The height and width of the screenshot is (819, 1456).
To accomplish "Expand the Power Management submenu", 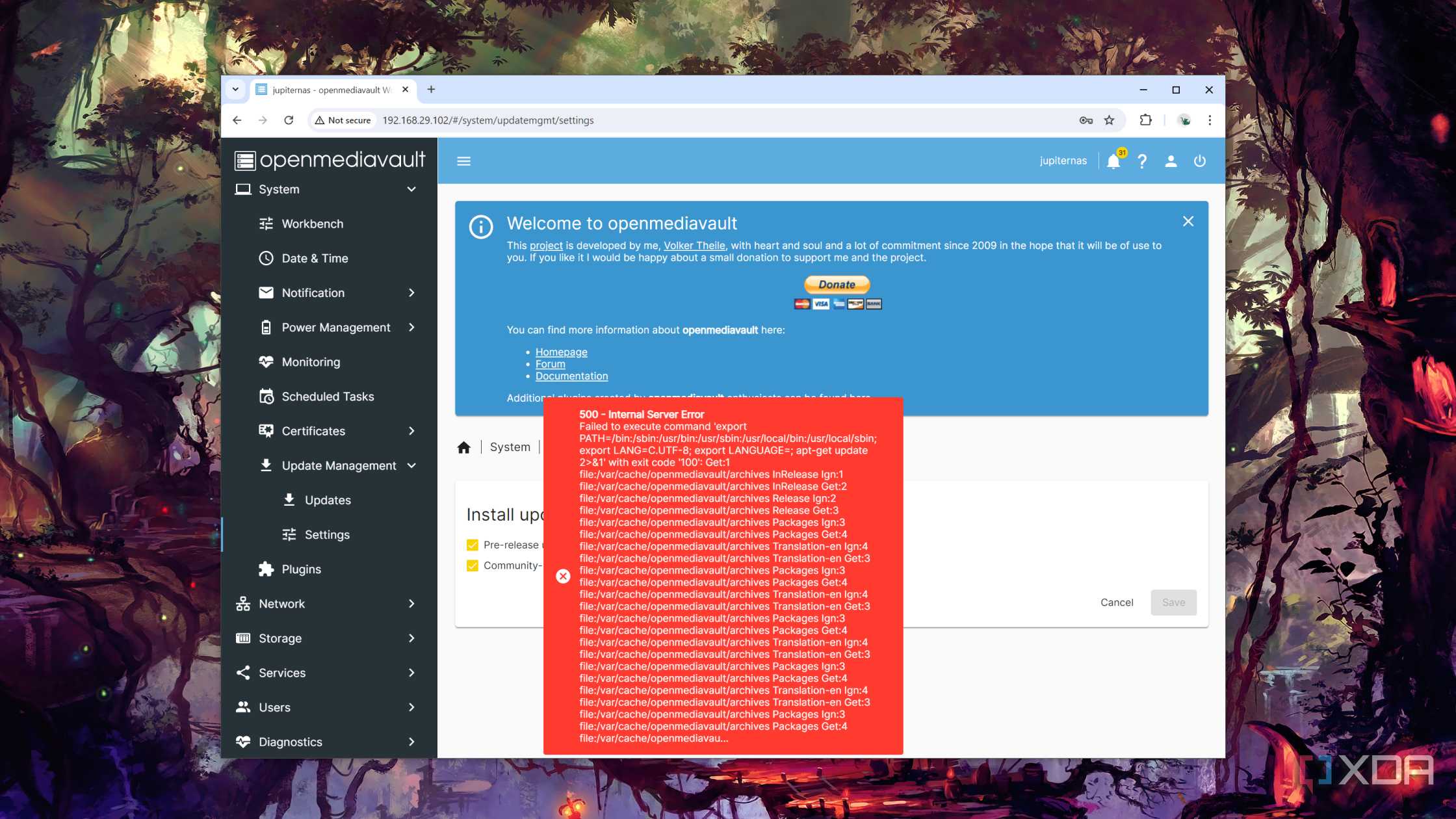I will (x=411, y=327).
